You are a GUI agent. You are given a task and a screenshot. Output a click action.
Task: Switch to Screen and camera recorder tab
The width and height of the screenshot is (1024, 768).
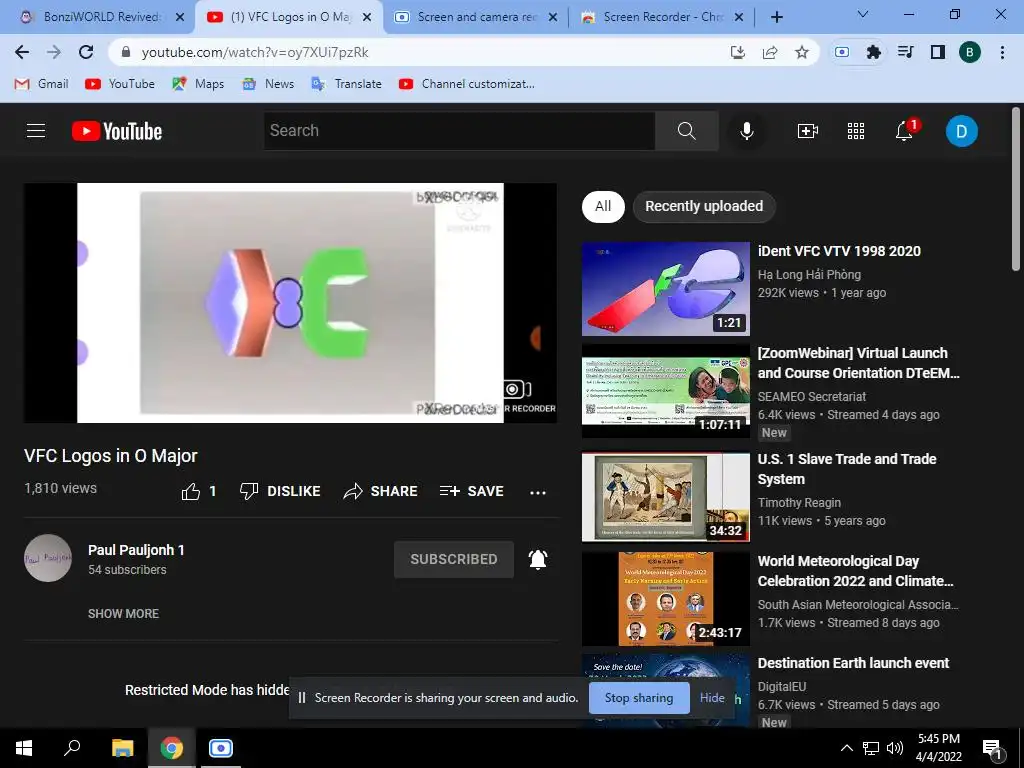pyautogui.click(x=477, y=17)
